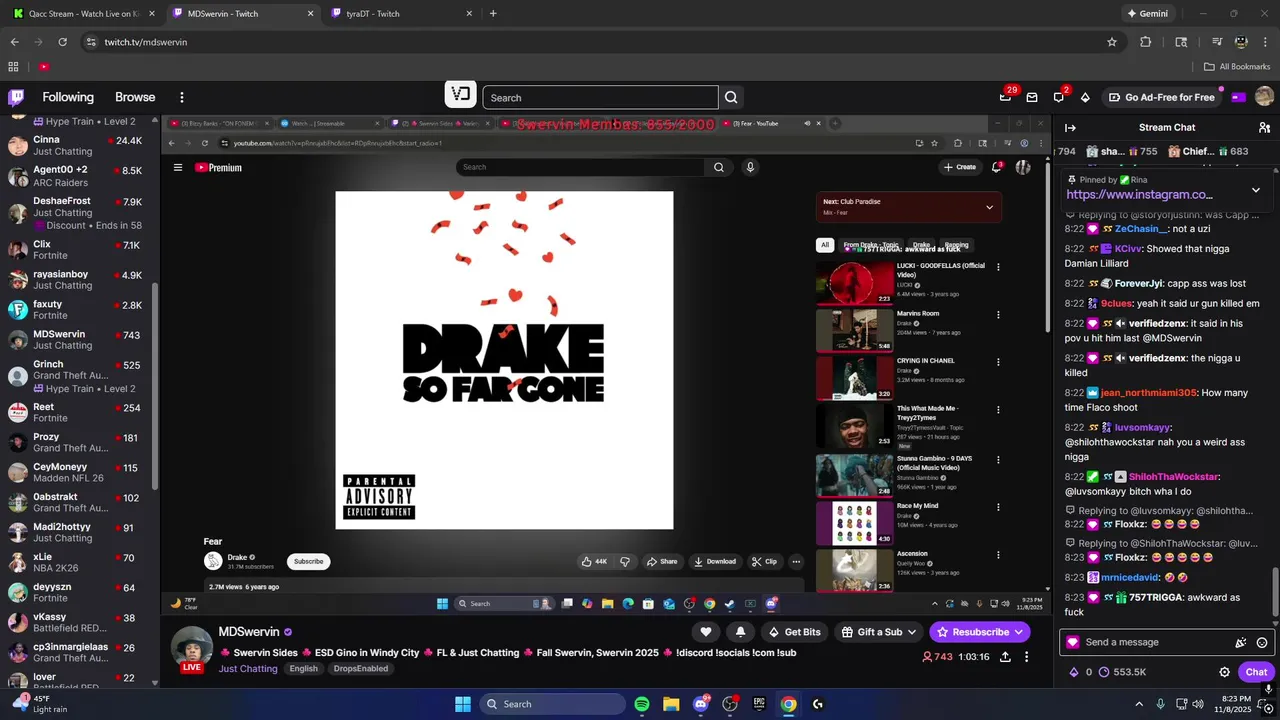Viewport: 1280px width, 720px height.
Task: Click the share stream icon
Action: (1005, 657)
